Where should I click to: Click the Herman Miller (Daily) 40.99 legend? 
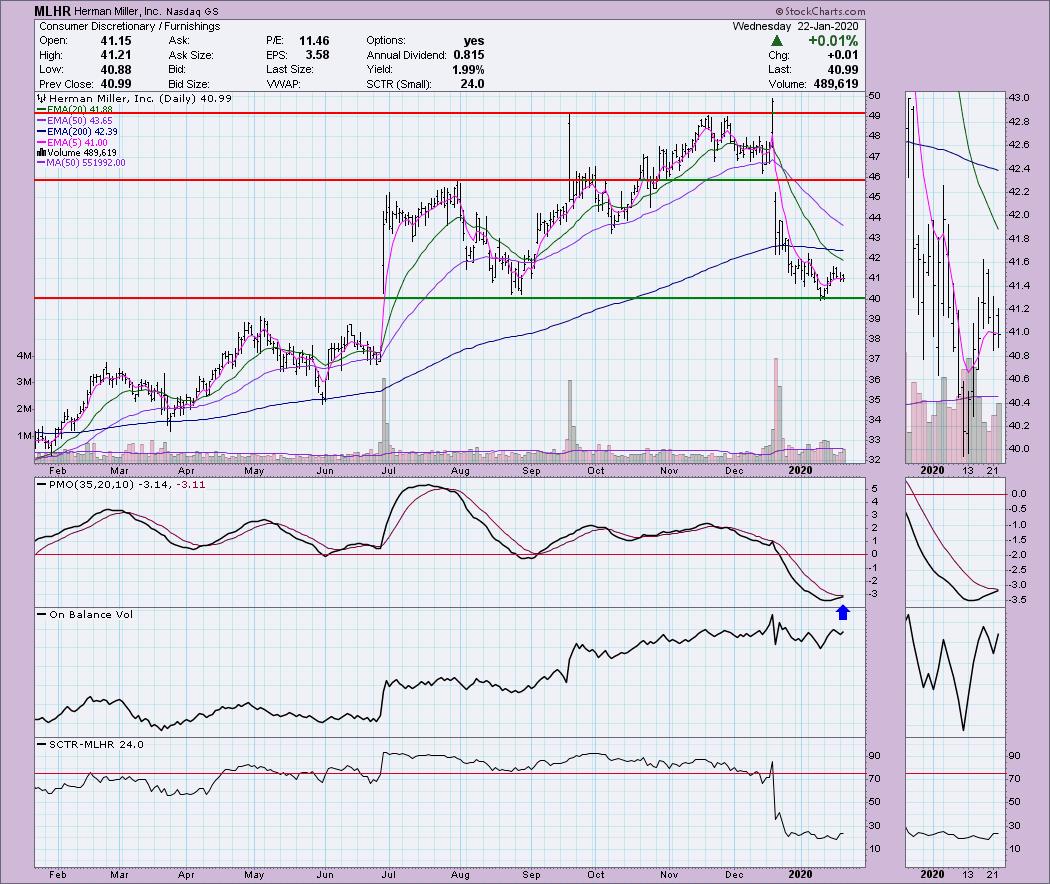tap(135, 98)
